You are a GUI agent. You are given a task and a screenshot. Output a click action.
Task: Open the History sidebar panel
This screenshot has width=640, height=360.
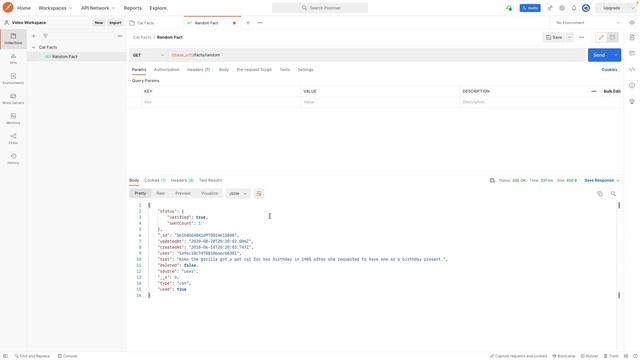pyautogui.click(x=13, y=159)
